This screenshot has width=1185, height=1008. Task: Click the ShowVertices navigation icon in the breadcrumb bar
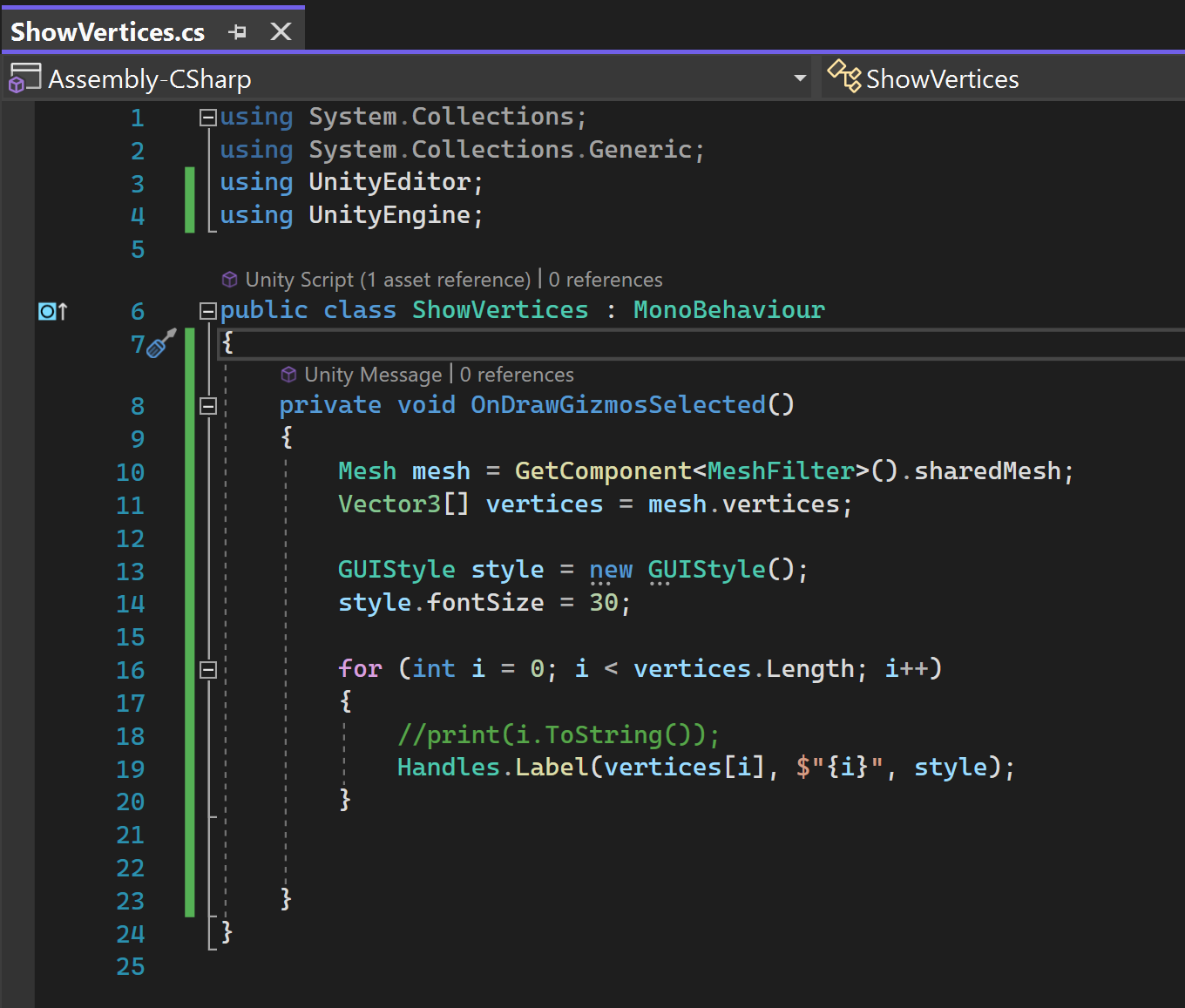tap(843, 77)
